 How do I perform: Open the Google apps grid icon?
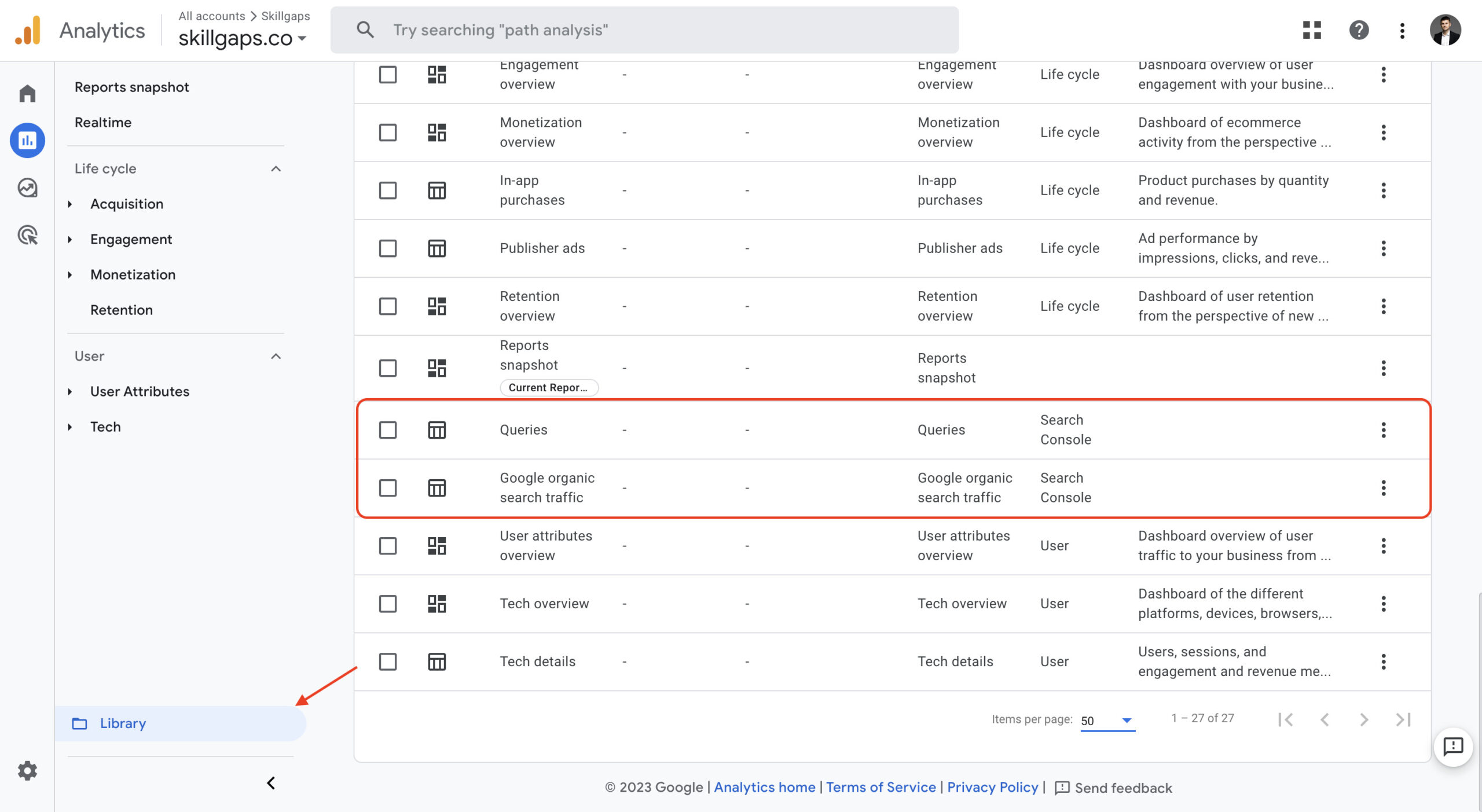(1312, 30)
